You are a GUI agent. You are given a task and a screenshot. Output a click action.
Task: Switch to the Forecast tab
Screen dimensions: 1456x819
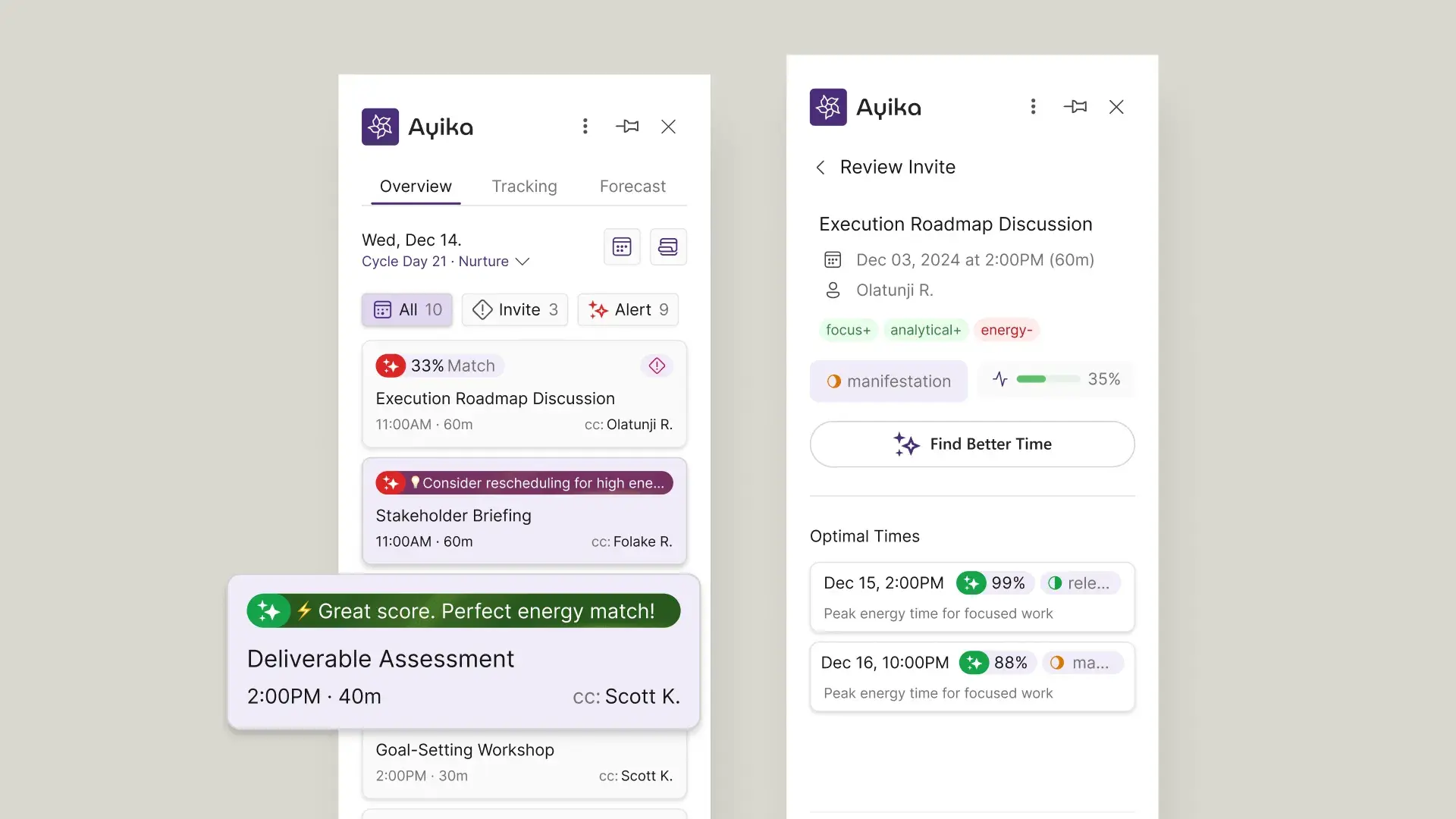click(632, 187)
